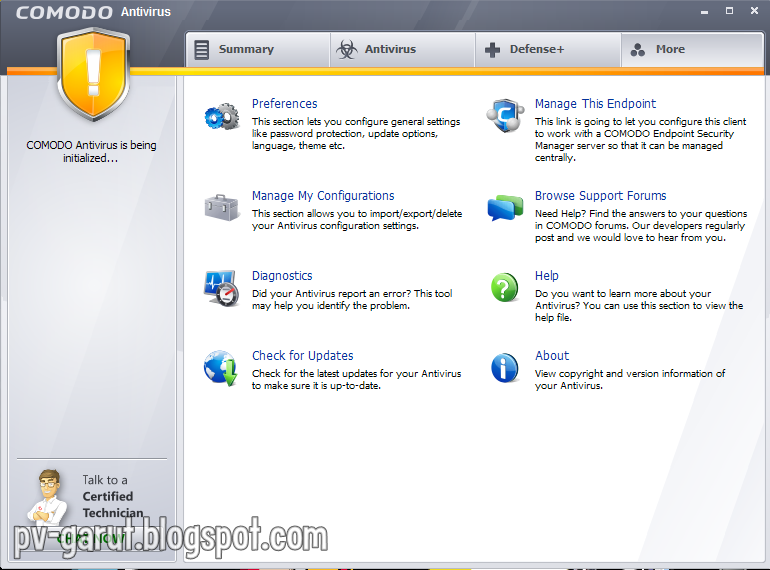Open the Diagnostics link

tap(282, 275)
